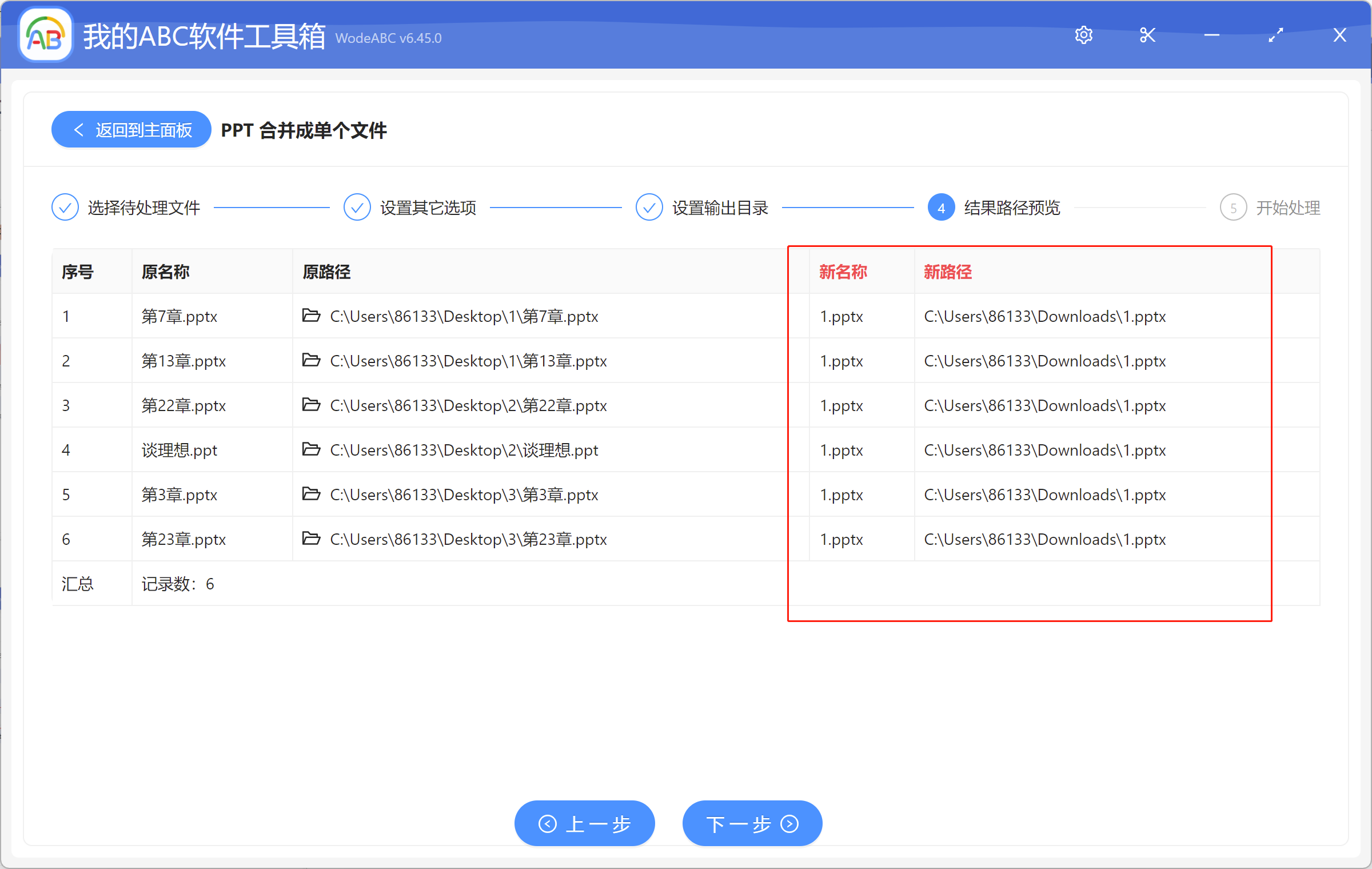Open folder icon for 第7章.pptx path
This screenshot has height=869, width=1372.
click(311, 316)
